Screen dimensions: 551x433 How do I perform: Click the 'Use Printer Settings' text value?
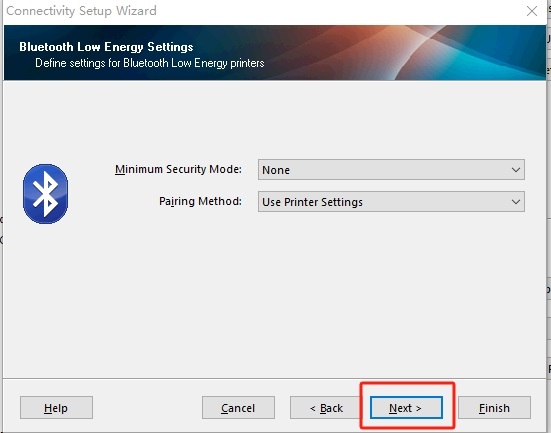(312, 202)
